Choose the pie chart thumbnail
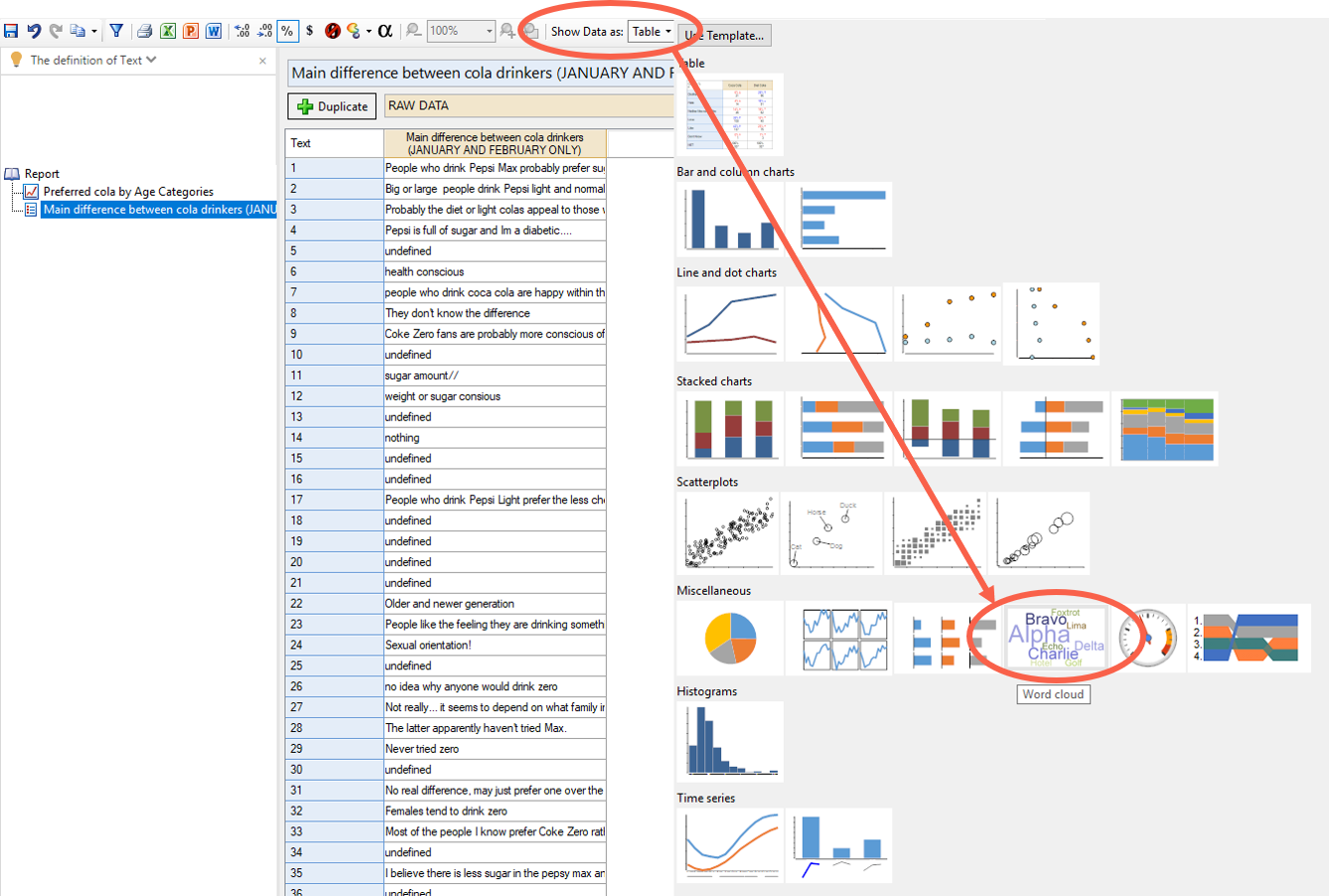 730,638
